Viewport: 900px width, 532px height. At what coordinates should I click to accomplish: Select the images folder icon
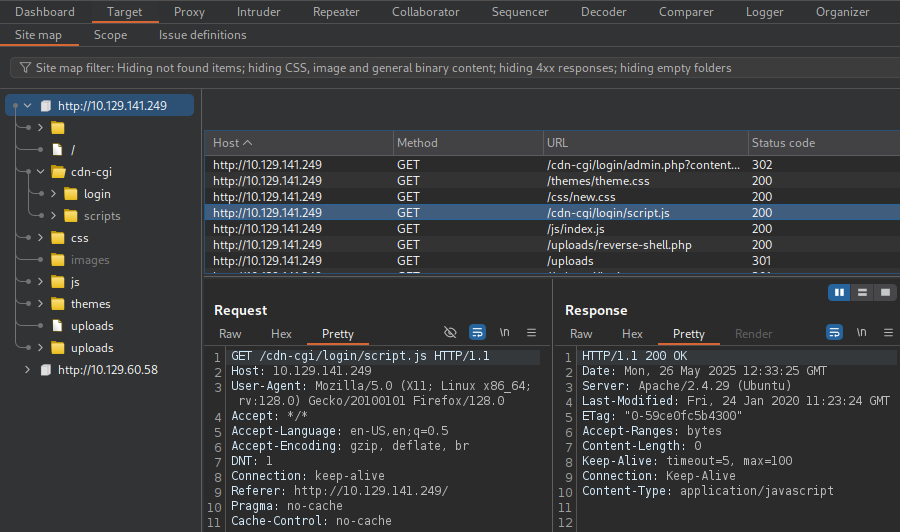[57, 260]
